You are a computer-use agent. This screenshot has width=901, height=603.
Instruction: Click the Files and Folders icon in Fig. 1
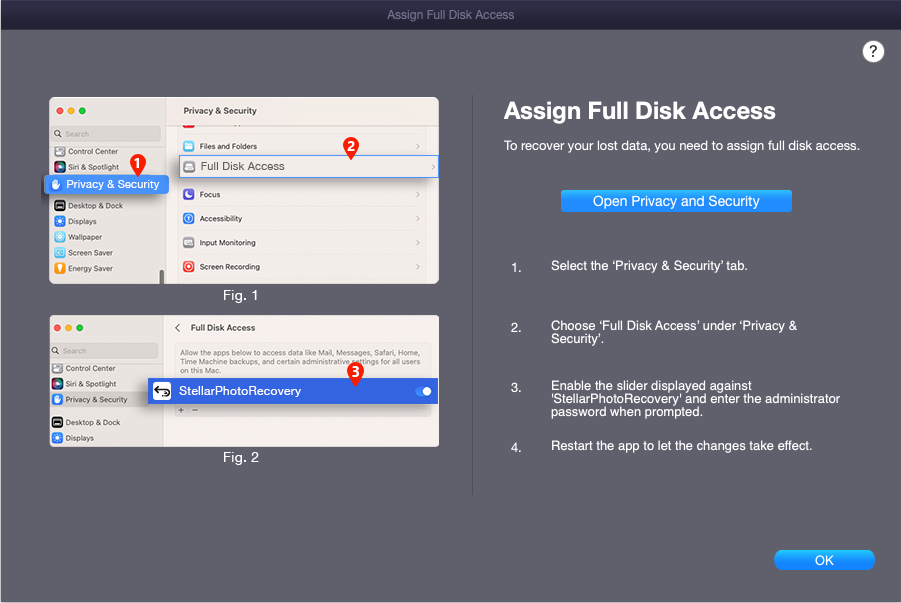click(188, 147)
